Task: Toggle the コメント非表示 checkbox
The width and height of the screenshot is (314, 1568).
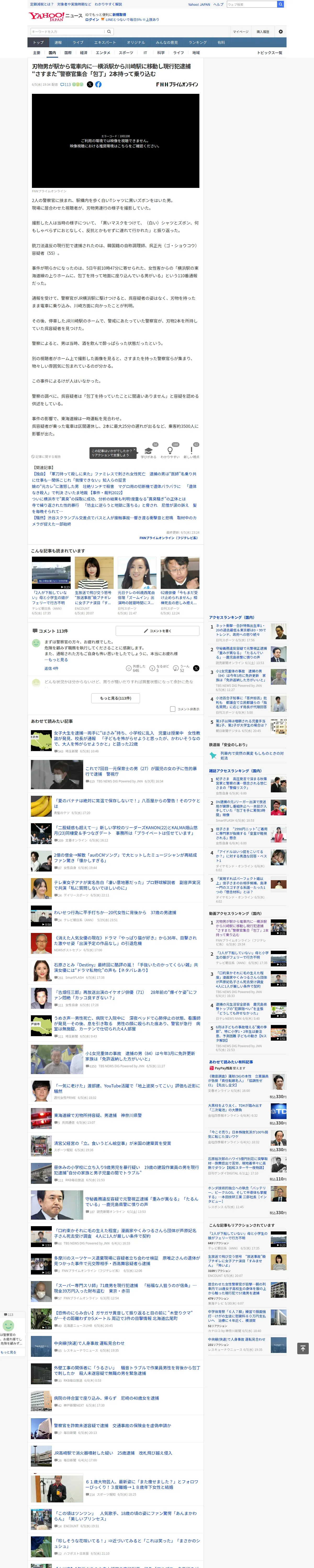Action: point(172,709)
